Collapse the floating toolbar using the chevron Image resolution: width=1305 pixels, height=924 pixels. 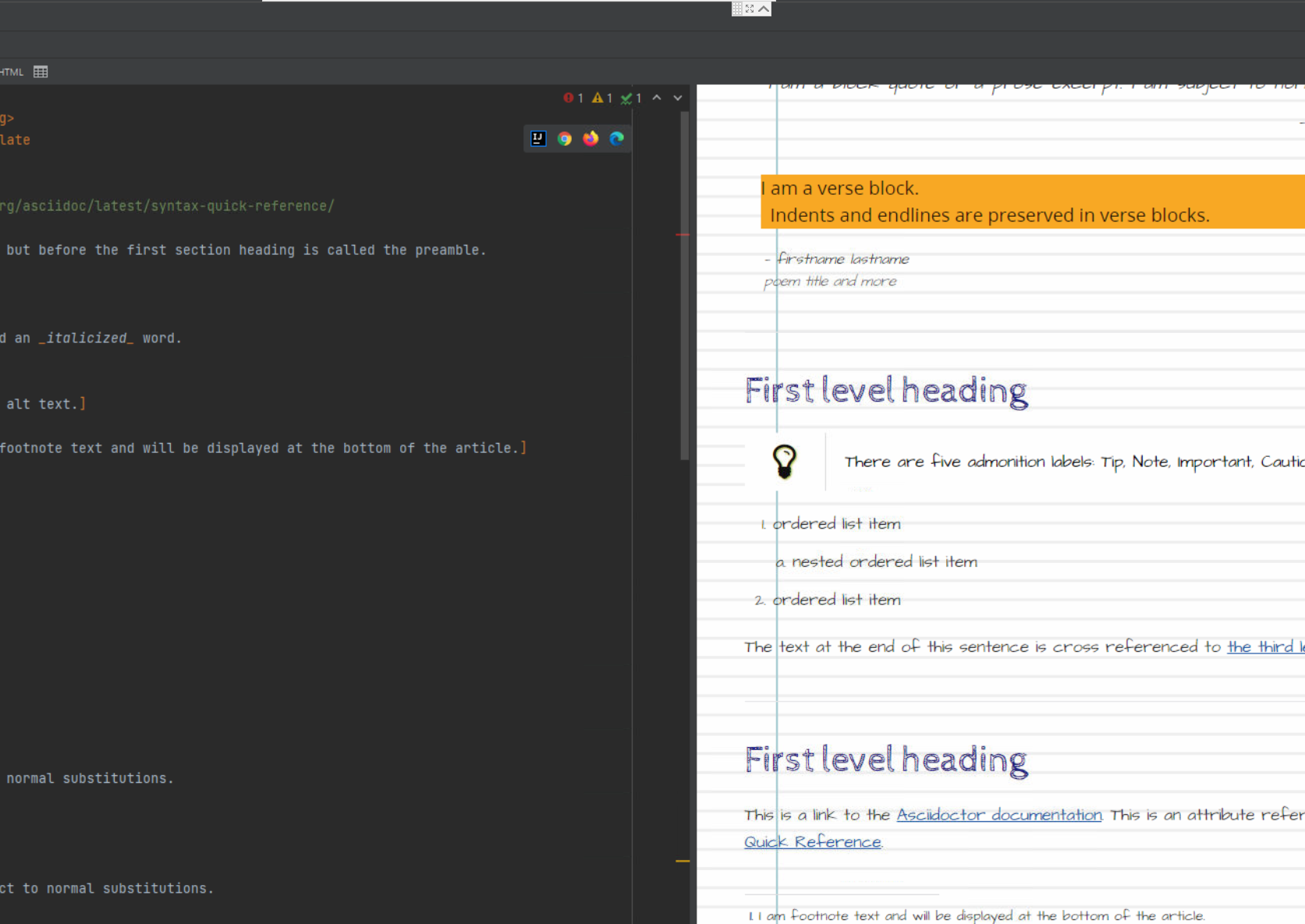coord(763,8)
